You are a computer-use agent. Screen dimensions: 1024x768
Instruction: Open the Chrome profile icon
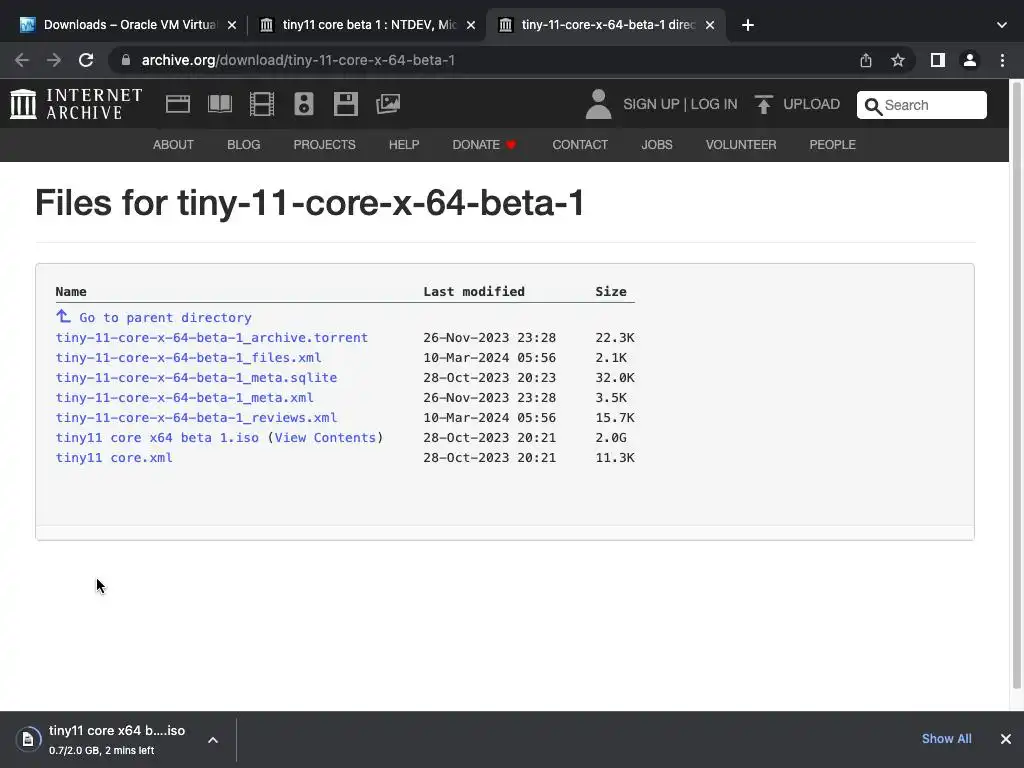970,60
